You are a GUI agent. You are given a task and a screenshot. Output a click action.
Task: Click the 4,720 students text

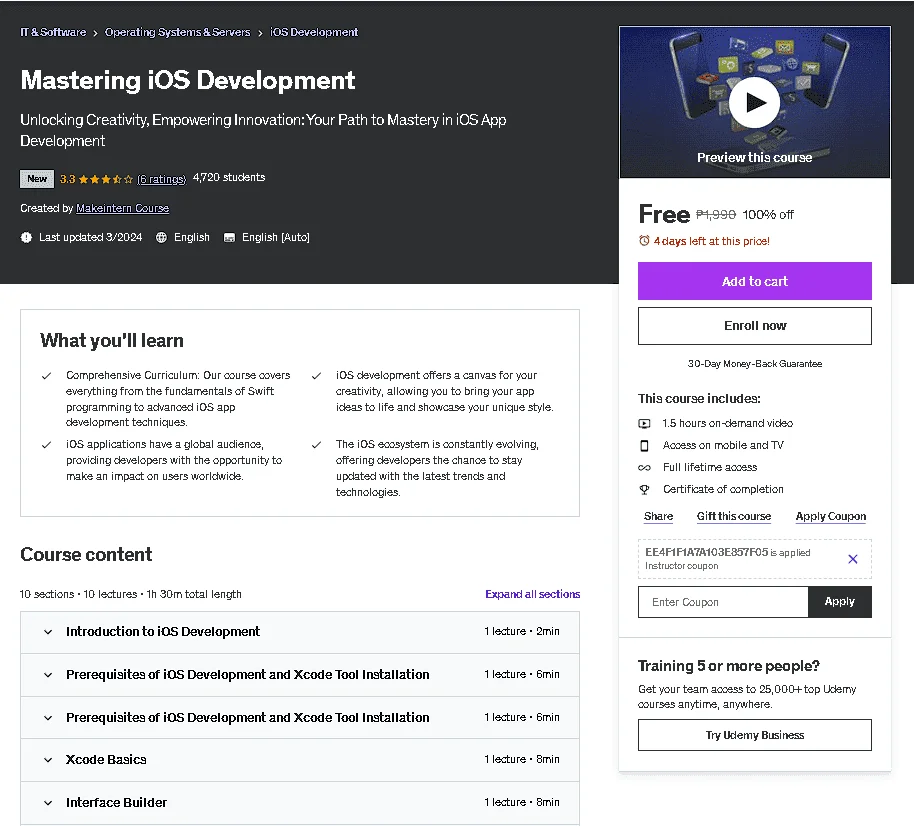[x=228, y=177]
